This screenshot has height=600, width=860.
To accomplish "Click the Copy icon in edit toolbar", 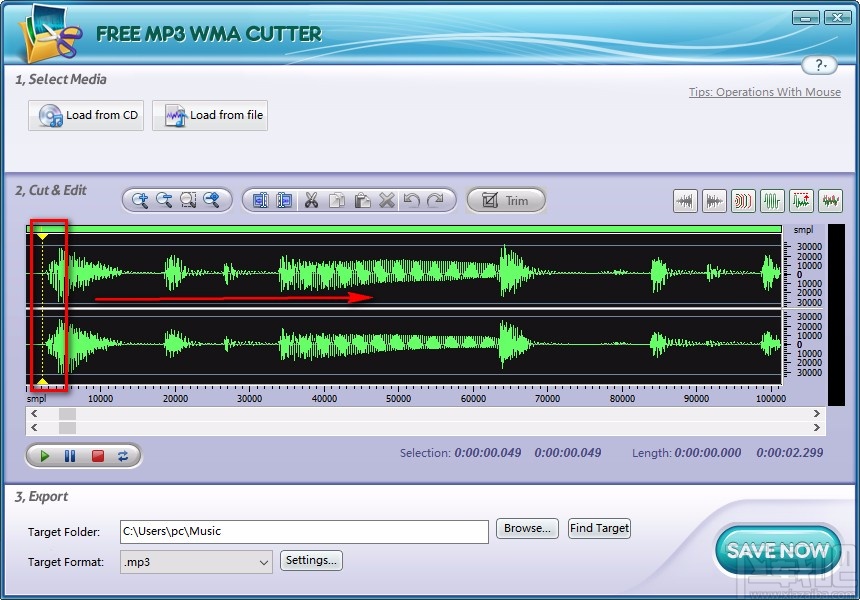I will click(x=337, y=200).
